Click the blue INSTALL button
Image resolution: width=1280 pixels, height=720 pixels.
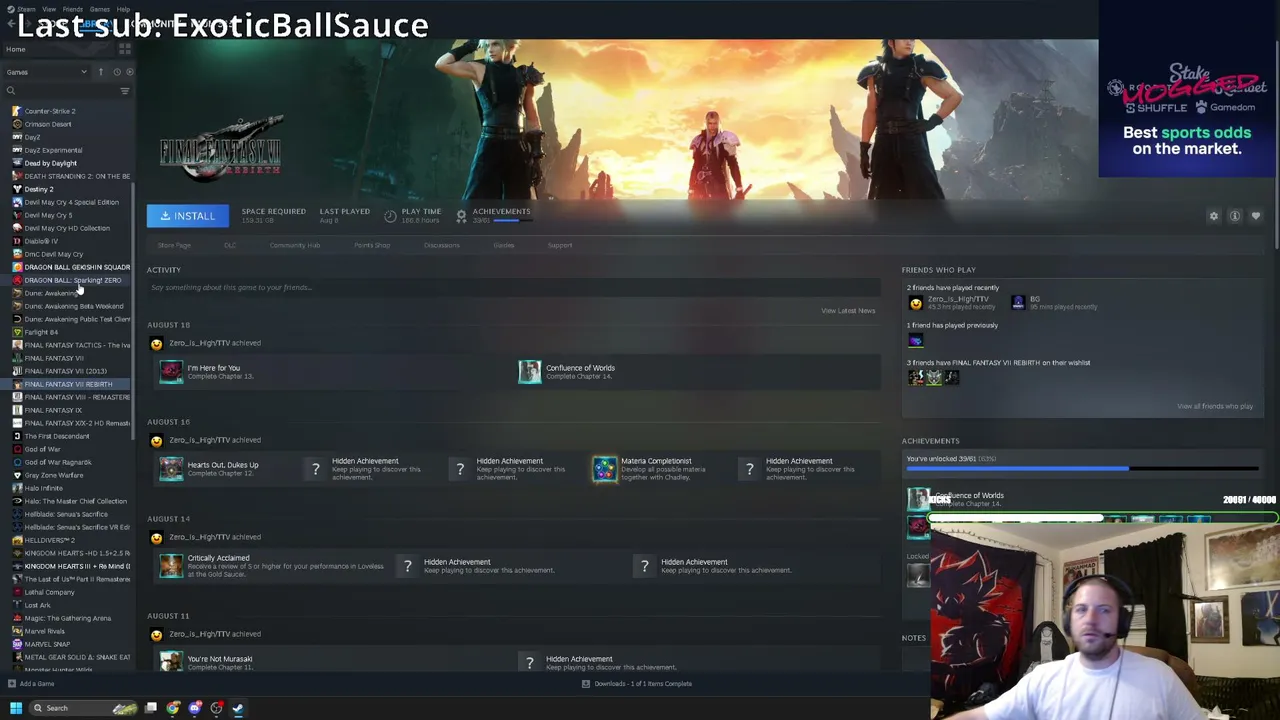click(188, 216)
